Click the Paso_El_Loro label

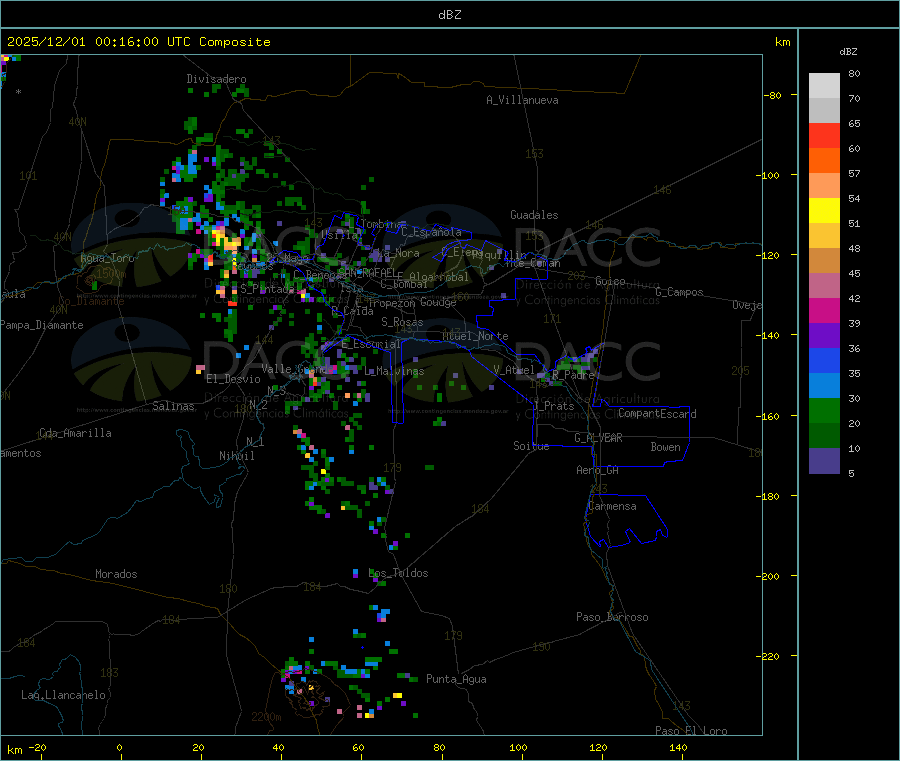(x=691, y=731)
